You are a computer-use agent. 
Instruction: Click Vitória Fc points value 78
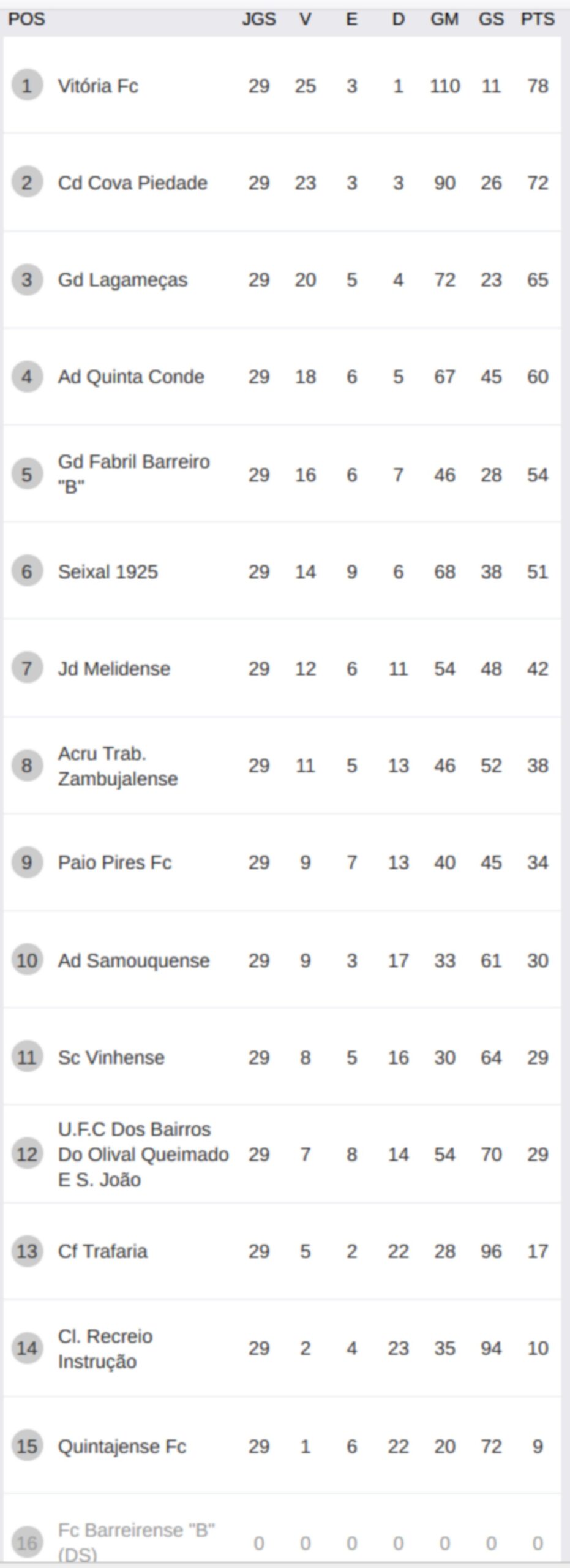click(538, 86)
